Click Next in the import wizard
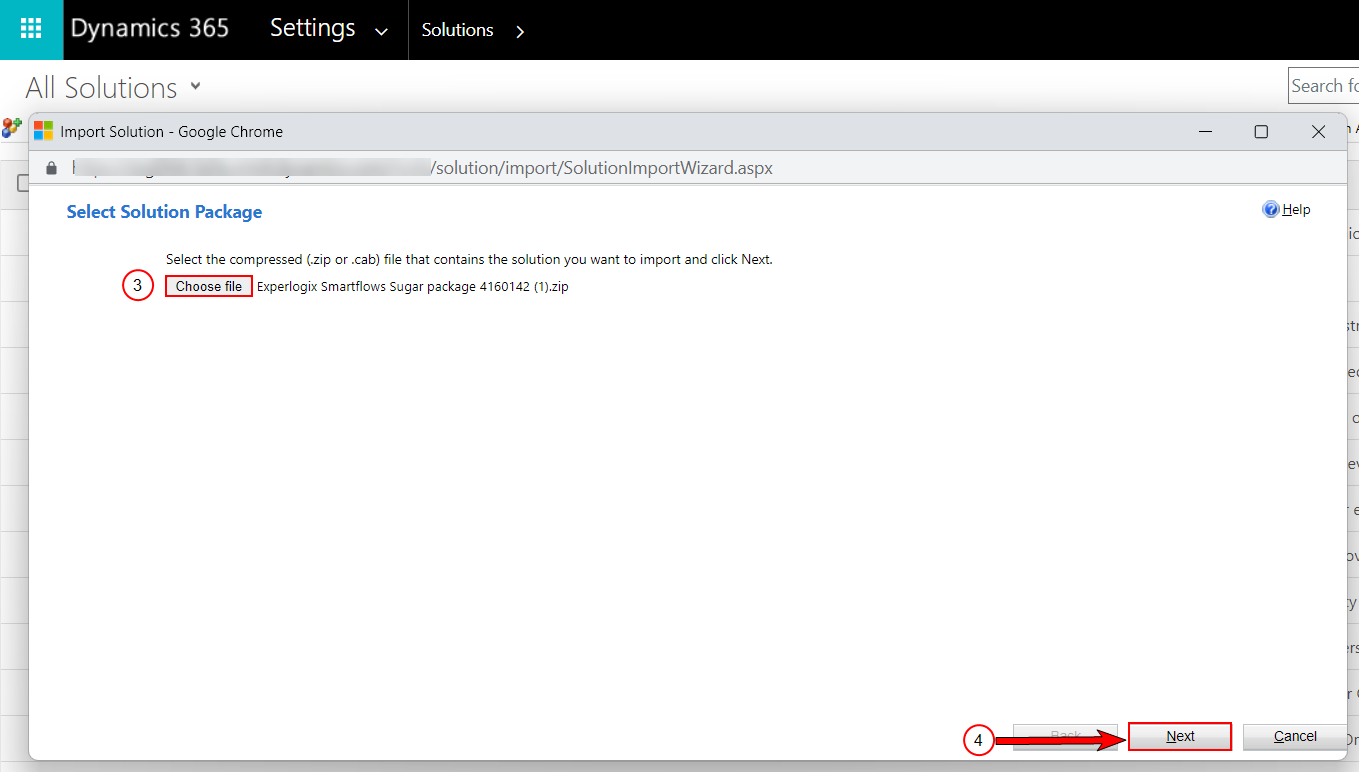This screenshot has width=1359, height=772. pos(1180,736)
